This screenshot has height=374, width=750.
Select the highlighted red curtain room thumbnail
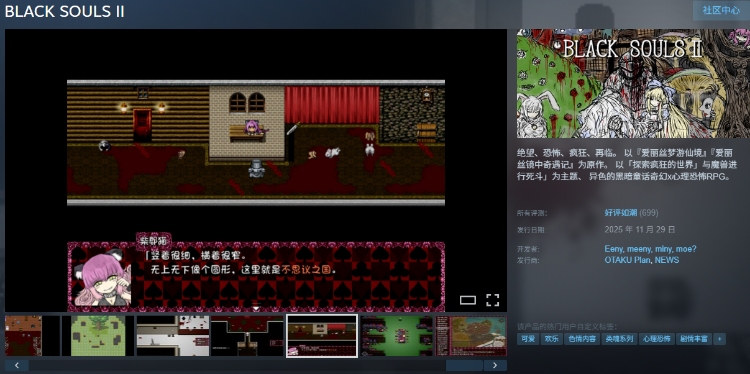click(322, 335)
